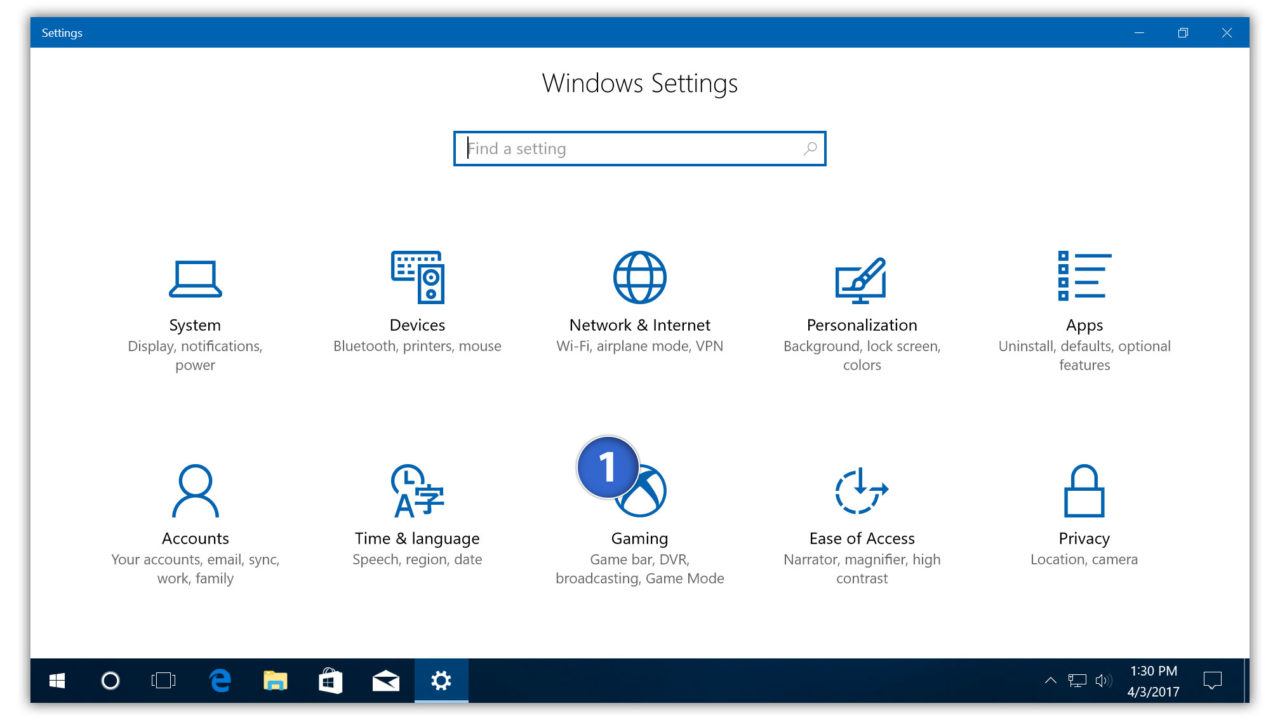Minimize the Settings window
Image resolution: width=1280 pixels, height=720 pixels.
1139,33
